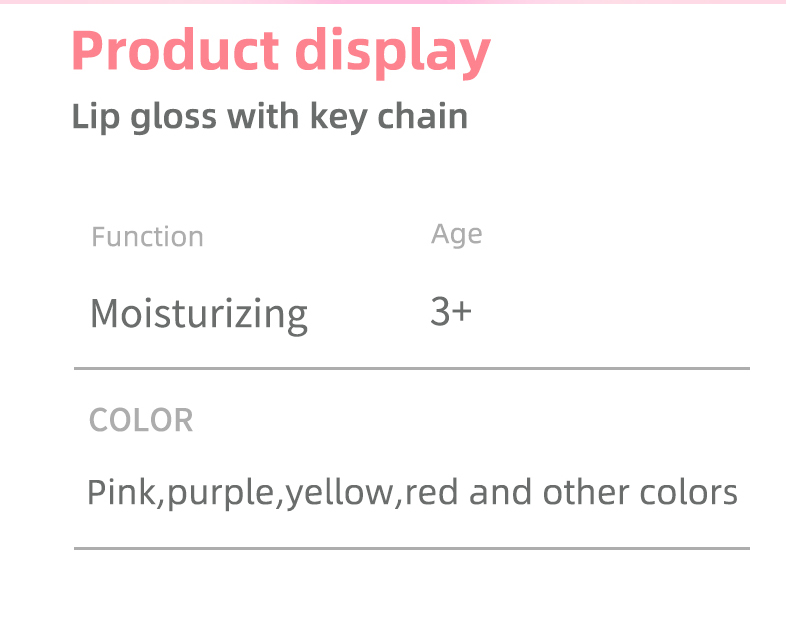Click the word "colors" ending the list
This screenshot has height=622, width=790.
pyautogui.click(x=688, y=493)
